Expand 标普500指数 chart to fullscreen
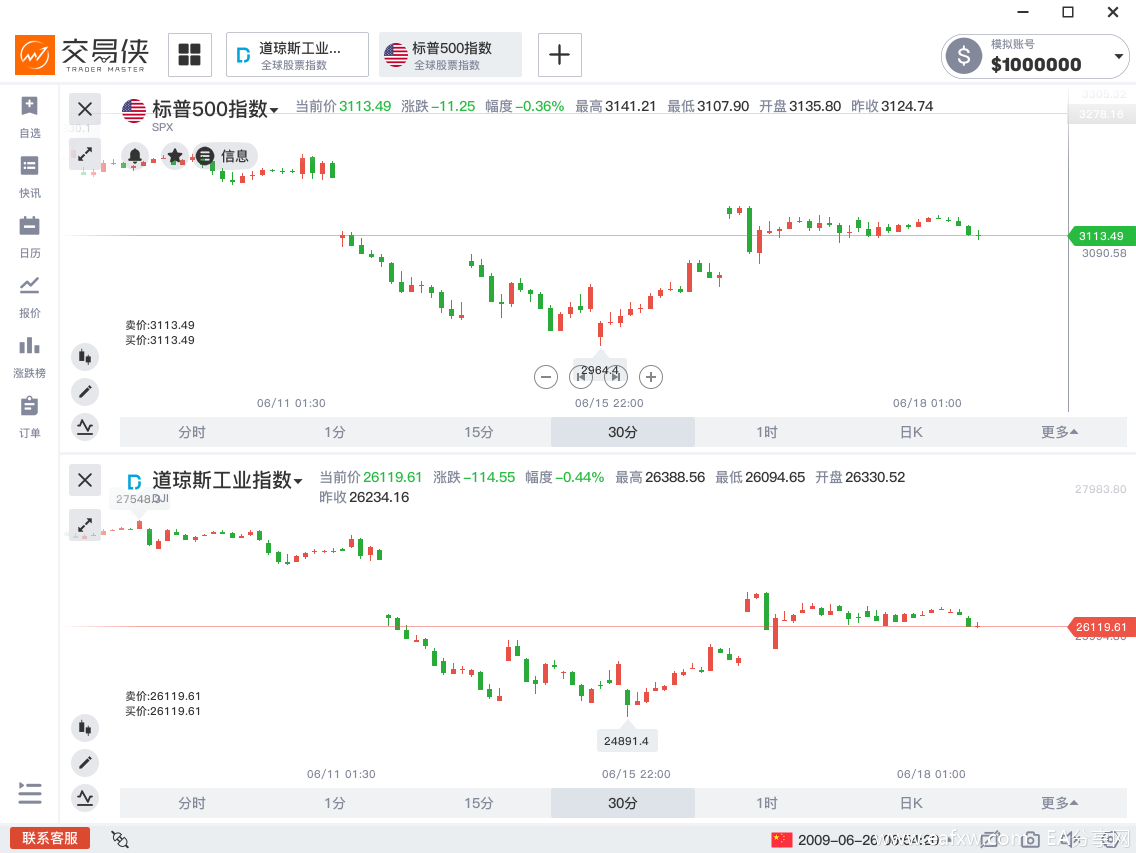The height and width of the screenshot is (853, 1136). point(85,154)
